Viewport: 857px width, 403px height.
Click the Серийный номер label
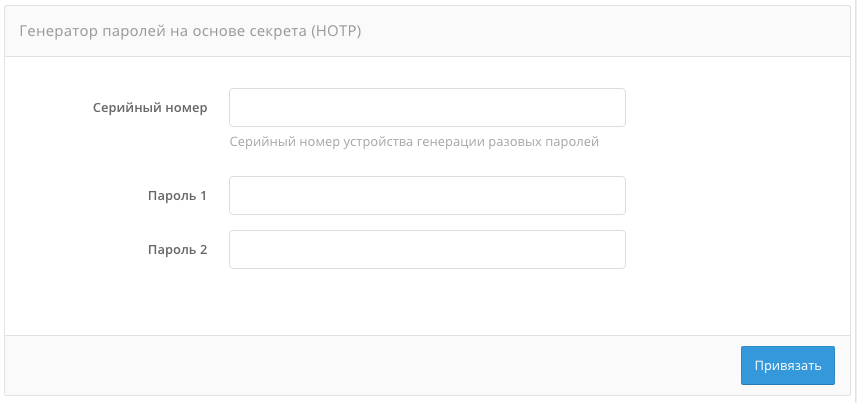[150, 108]
